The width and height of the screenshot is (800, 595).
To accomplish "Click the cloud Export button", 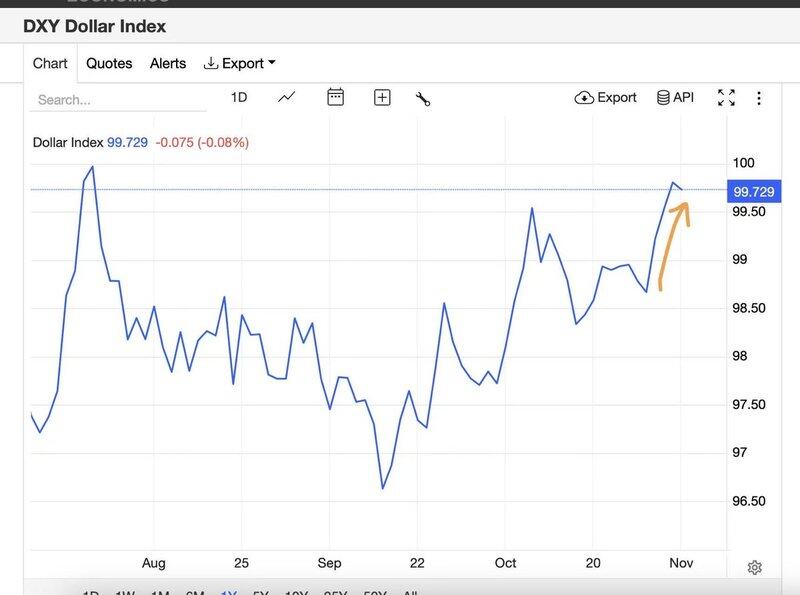I will tap(605, 97).
